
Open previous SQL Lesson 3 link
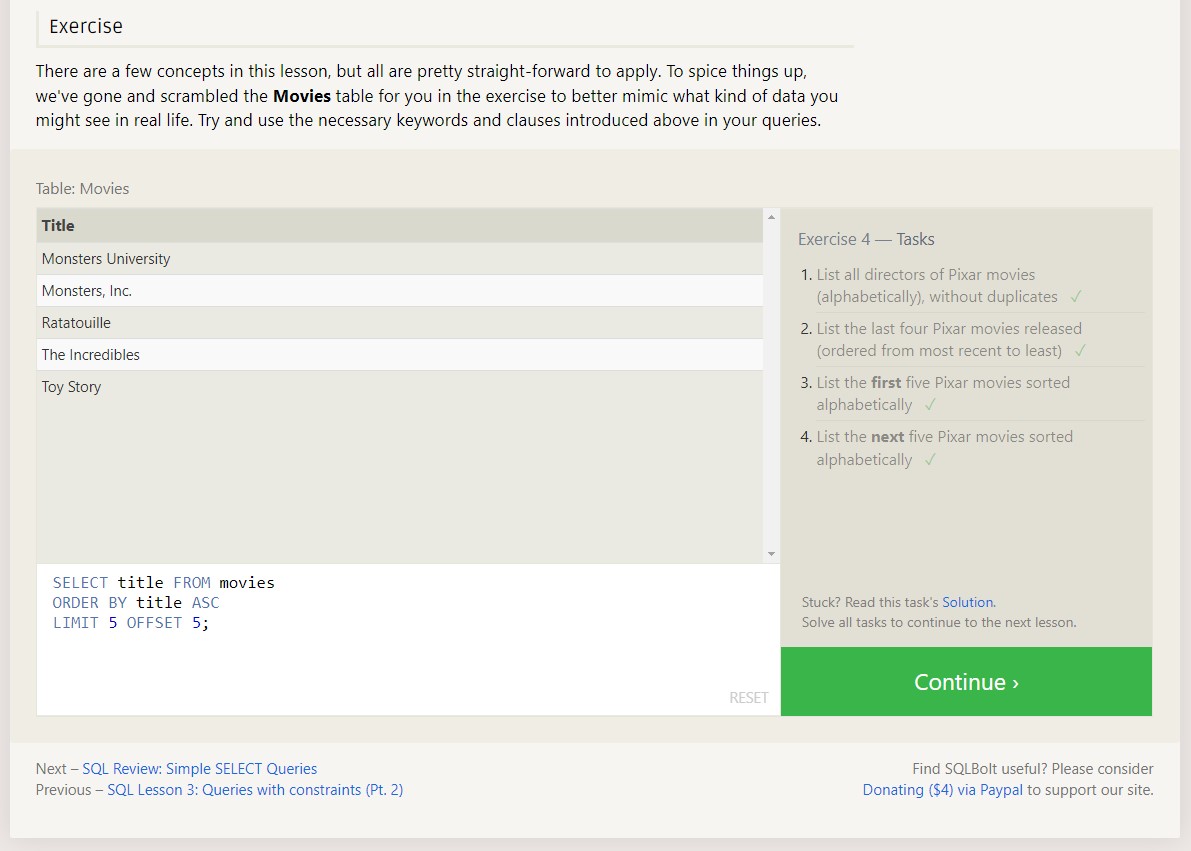255,790
